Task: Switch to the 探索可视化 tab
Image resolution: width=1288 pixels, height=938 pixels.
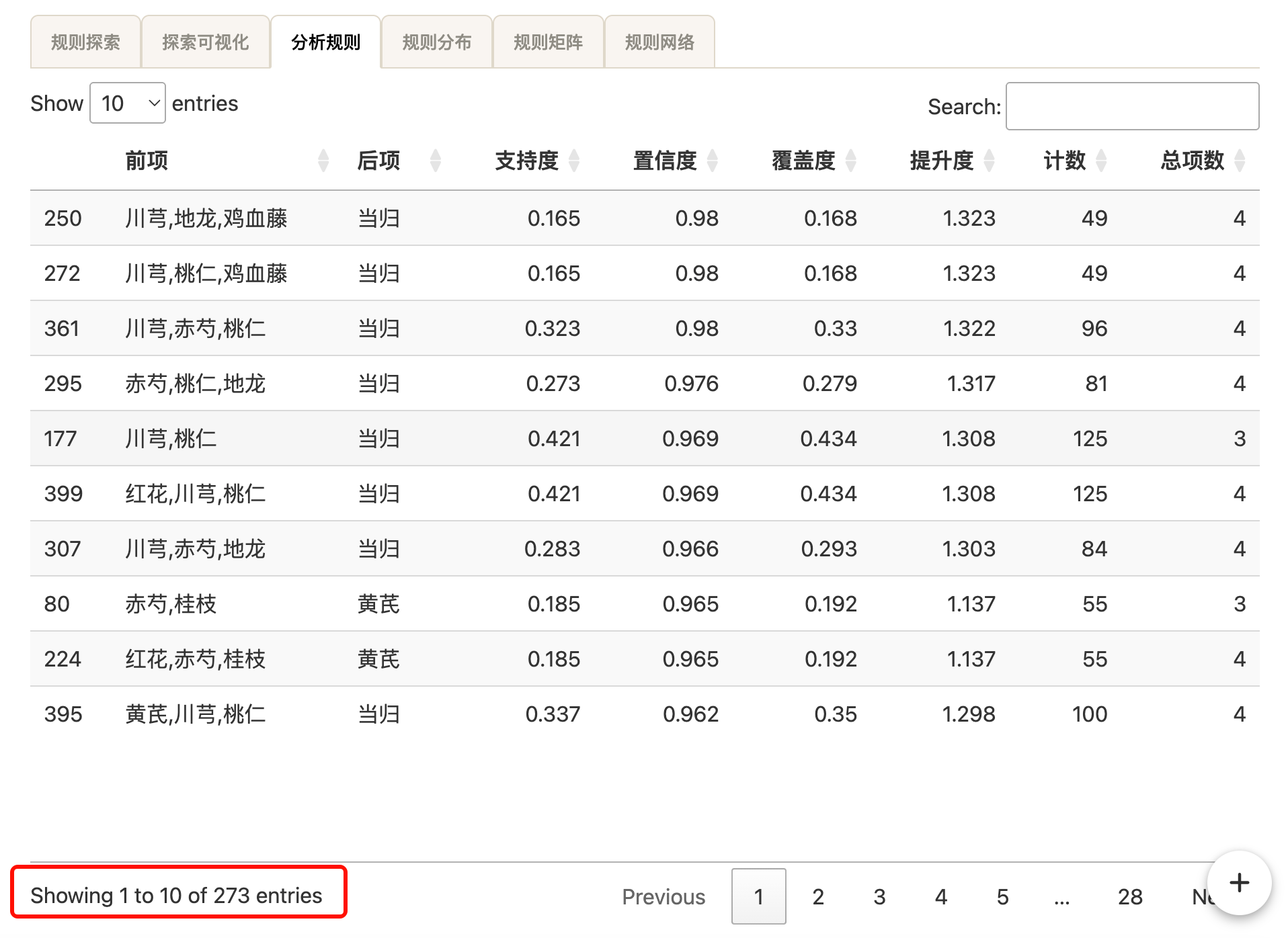Action: (206, 42)
